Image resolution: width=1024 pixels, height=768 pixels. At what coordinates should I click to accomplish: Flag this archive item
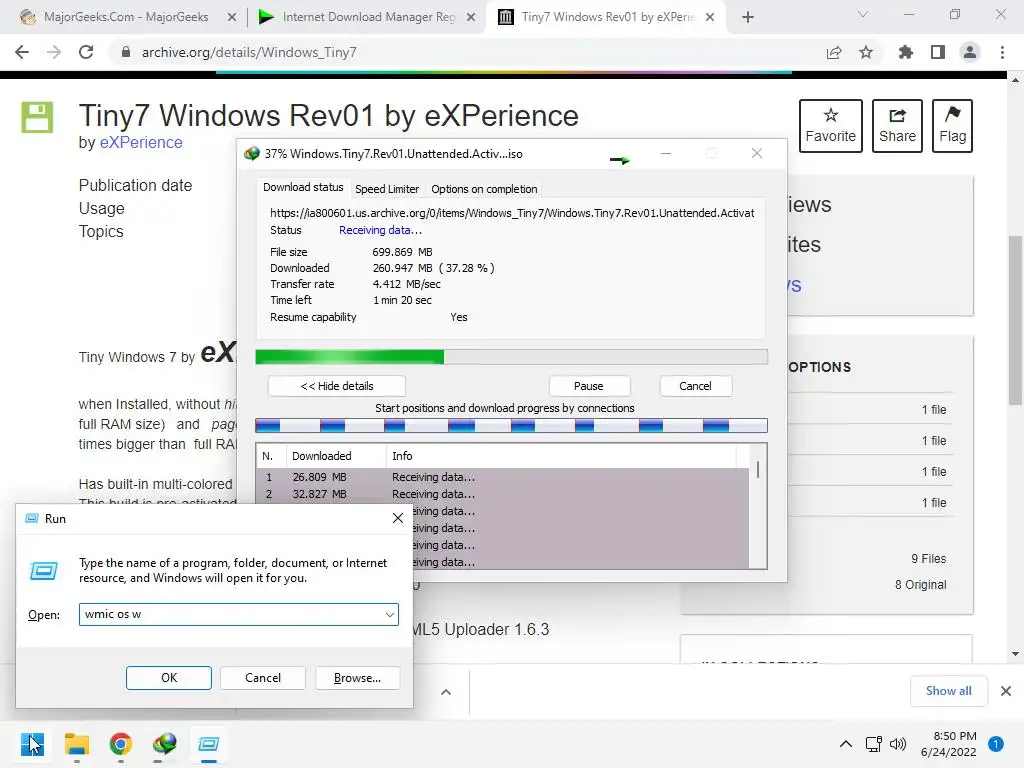(952, 126)
